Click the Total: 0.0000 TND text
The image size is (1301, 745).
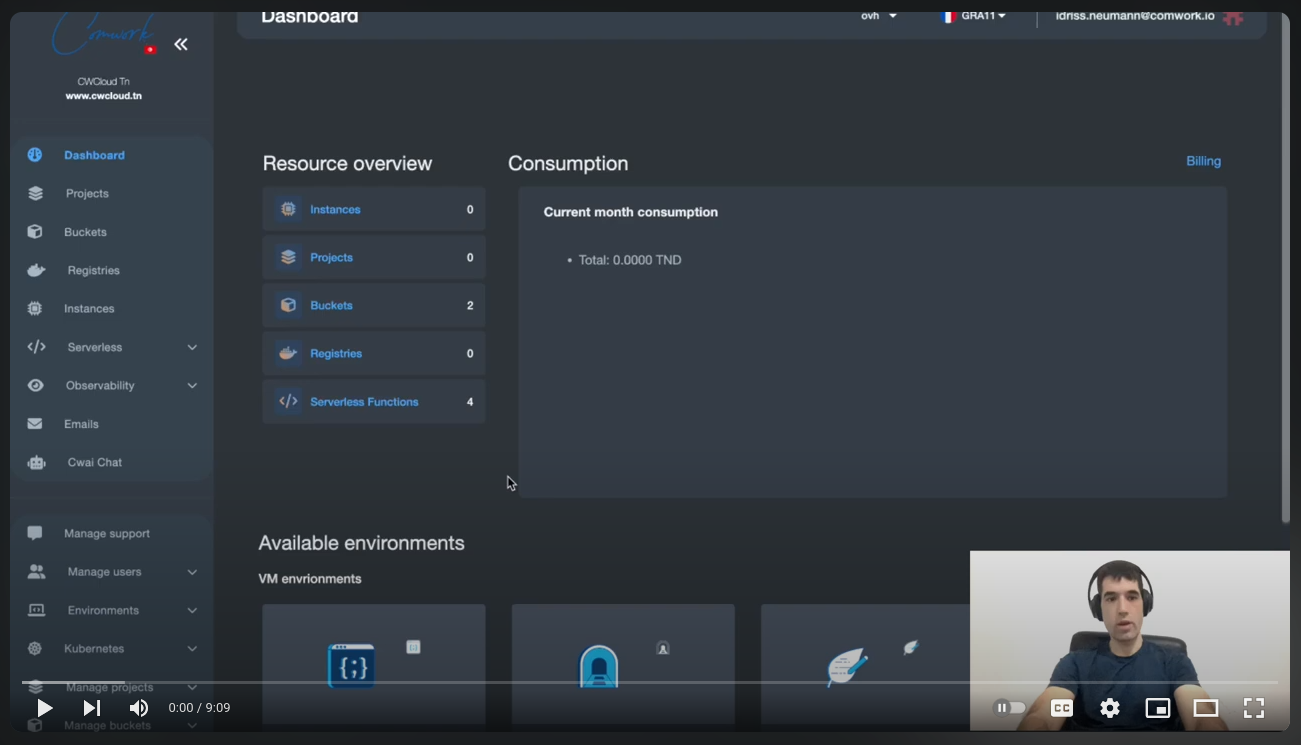630,260
